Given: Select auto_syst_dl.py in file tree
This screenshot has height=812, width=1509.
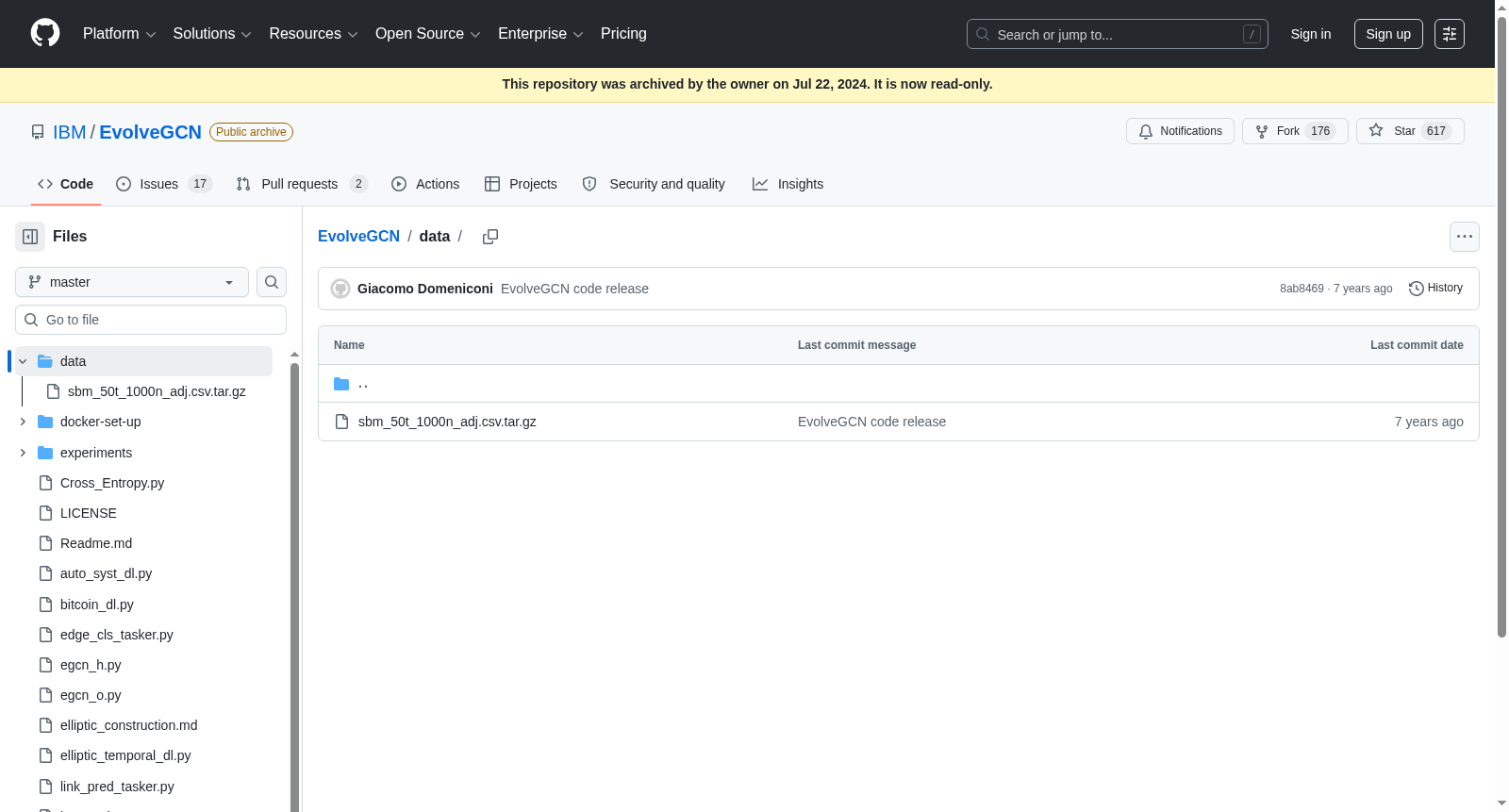Looking at the screenshot, I should [106, 573].
